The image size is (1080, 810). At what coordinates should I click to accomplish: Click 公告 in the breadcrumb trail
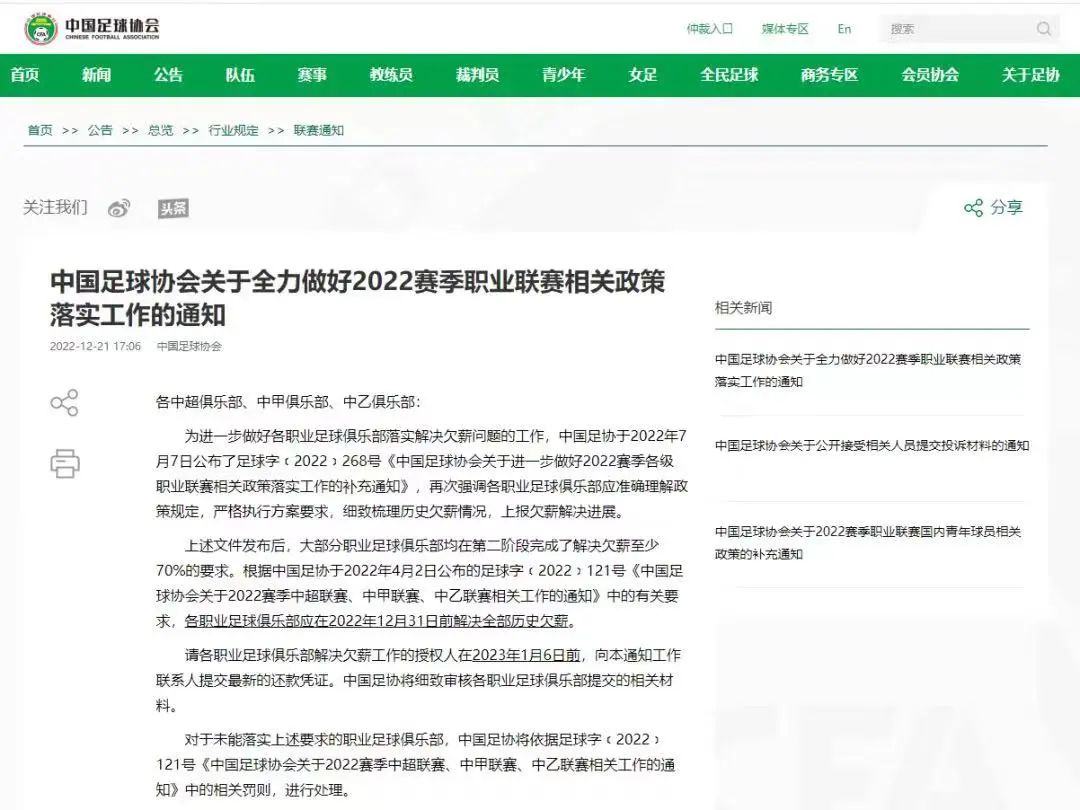[100, 130]
